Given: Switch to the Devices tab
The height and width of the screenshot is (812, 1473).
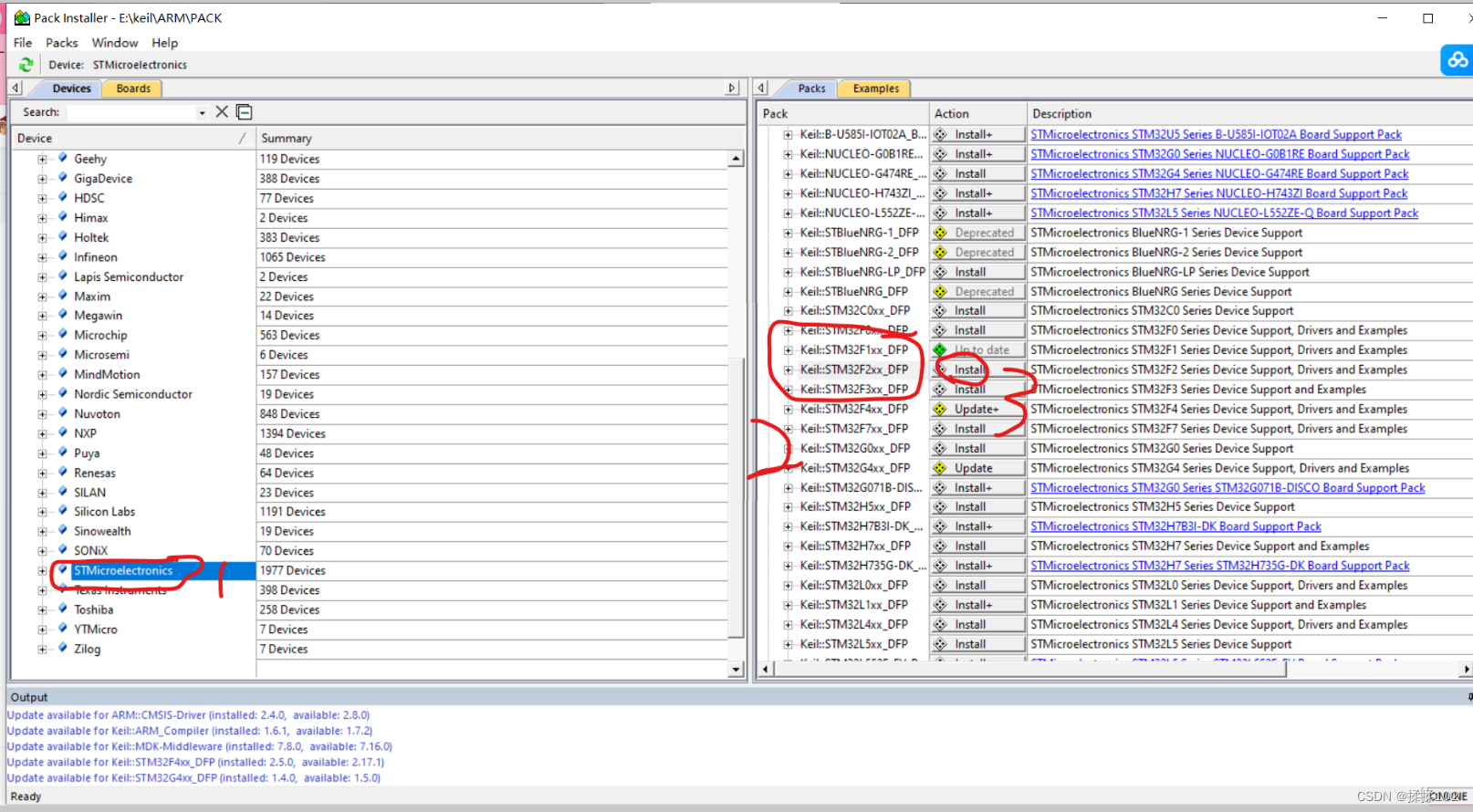Looking at the screenshot, I should [x=71, y=88].
